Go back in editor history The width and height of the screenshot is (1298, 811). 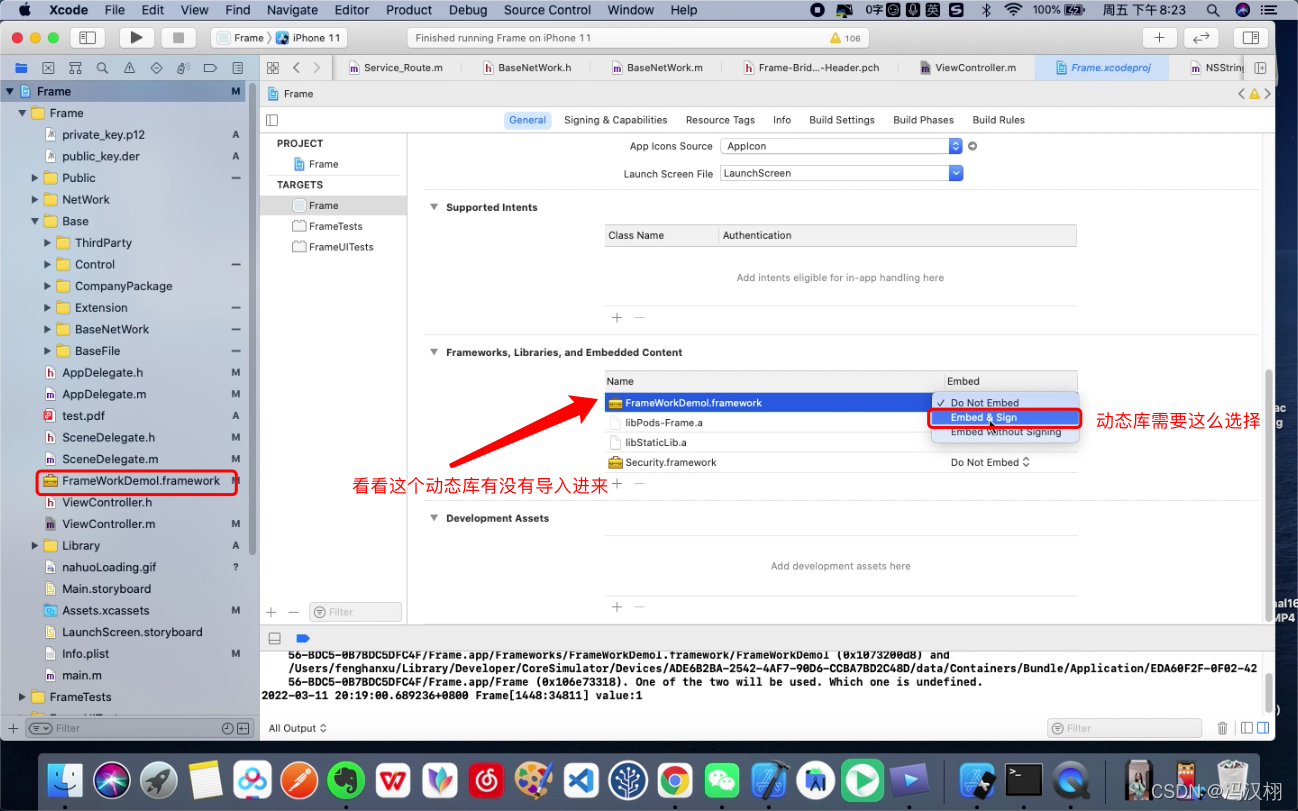296,68
